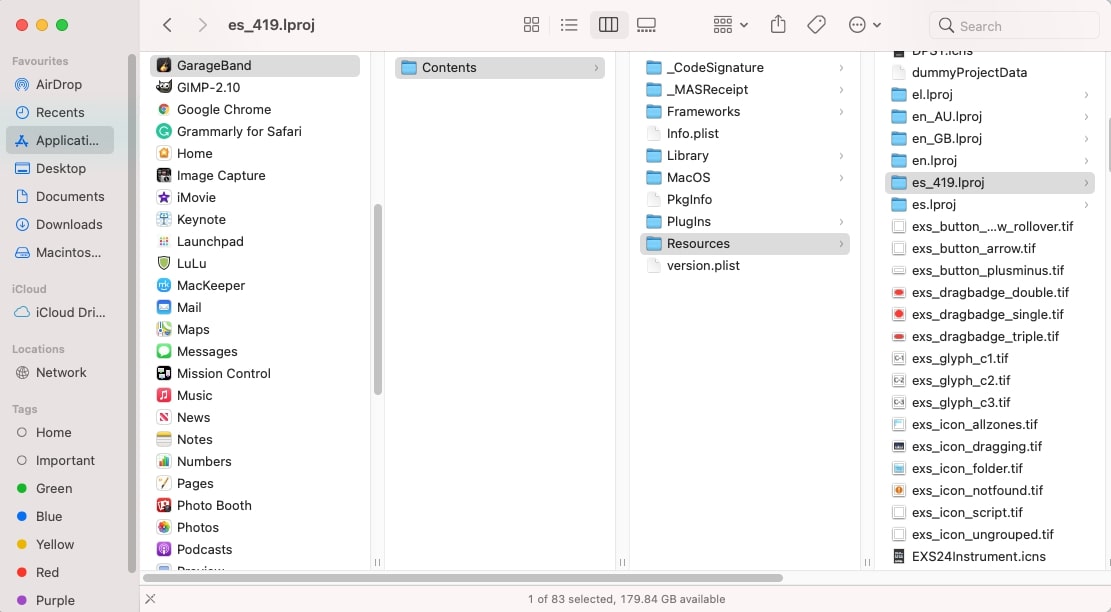Select exs_icon_notfound.tif file

[990, 490]
